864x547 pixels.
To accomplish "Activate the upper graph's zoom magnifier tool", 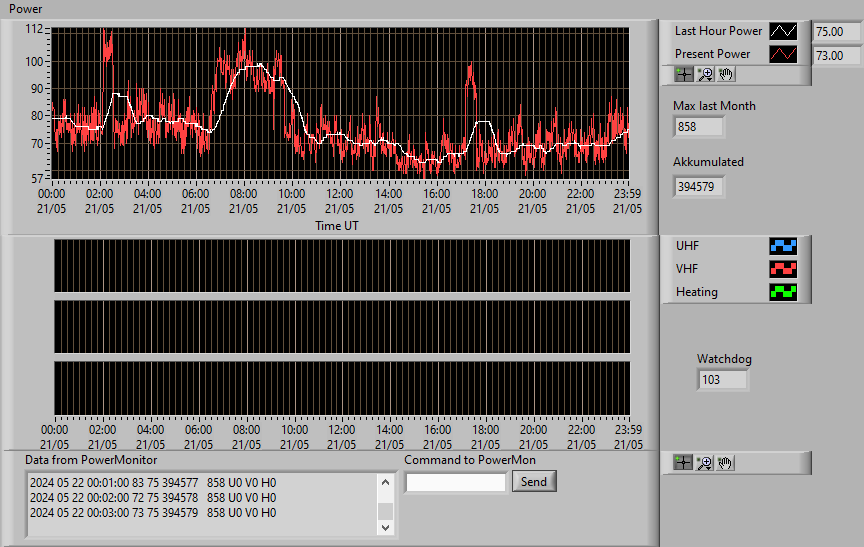I will coord(705,74).
